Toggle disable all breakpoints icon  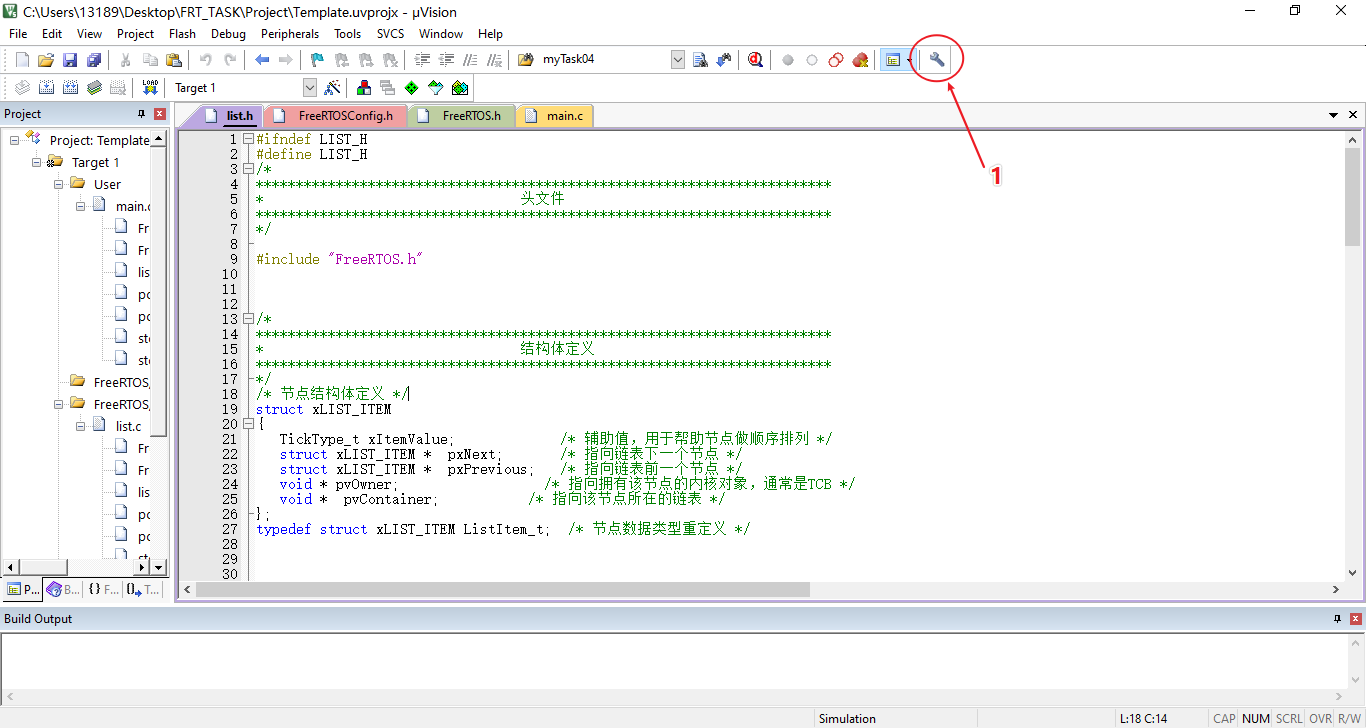coord(836,60)
